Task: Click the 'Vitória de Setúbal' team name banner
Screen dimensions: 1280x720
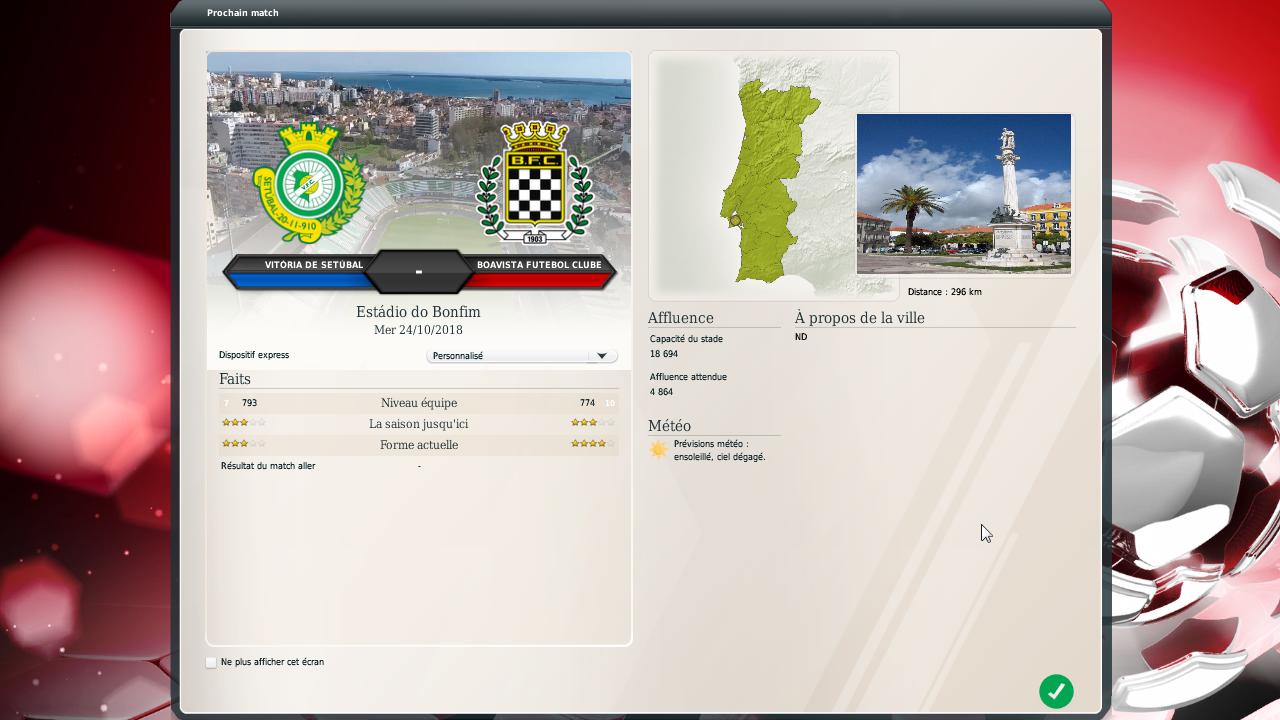Action: click(x=314, y=265)
